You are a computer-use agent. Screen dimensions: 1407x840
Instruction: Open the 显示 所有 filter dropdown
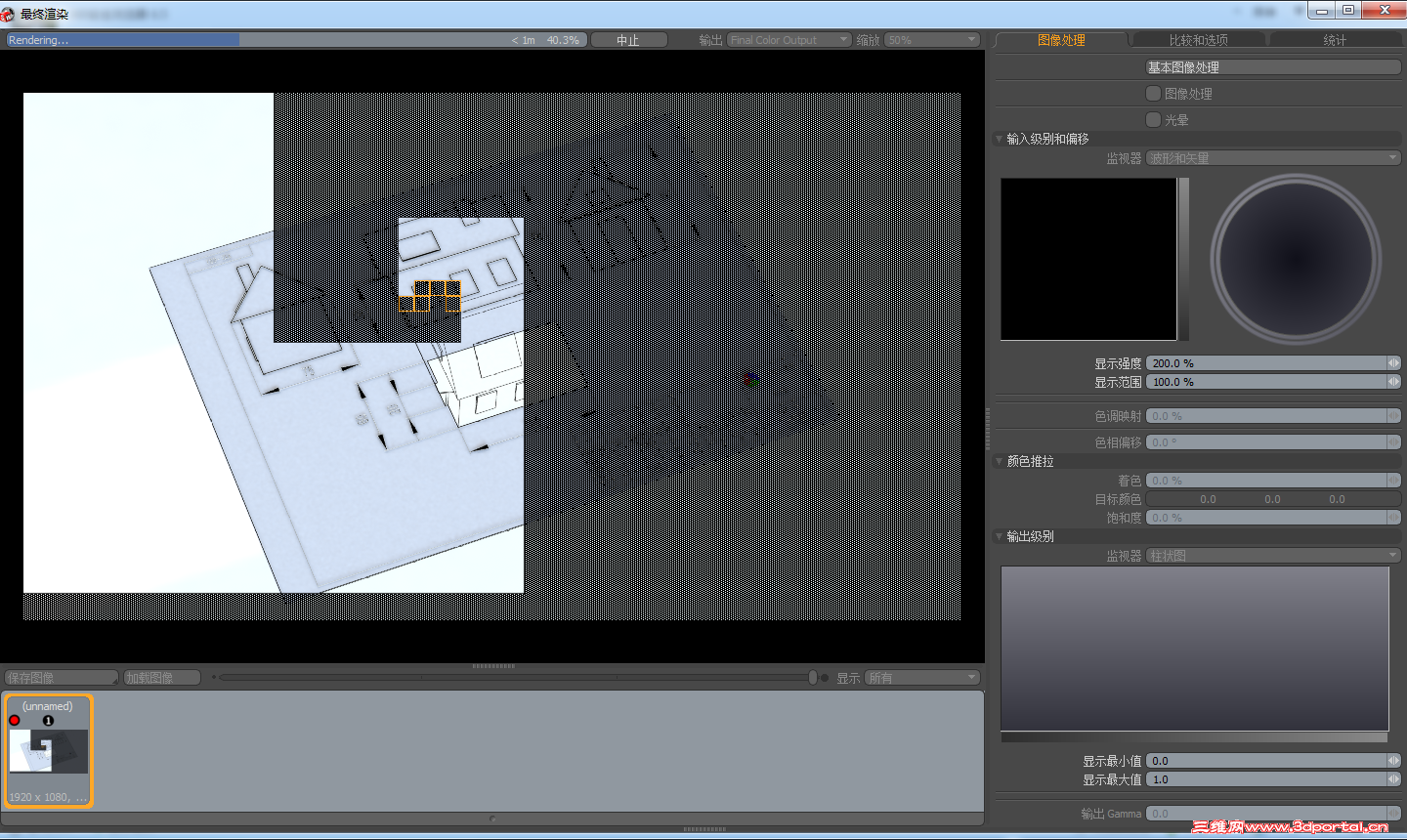point(921,678)
